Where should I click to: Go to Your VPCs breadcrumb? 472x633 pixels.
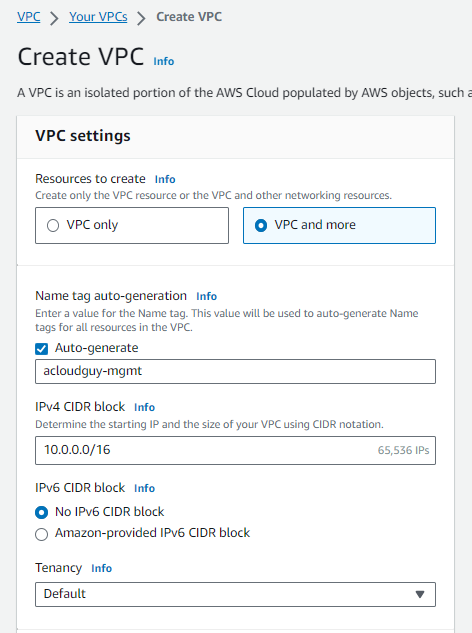coord(98,17)
